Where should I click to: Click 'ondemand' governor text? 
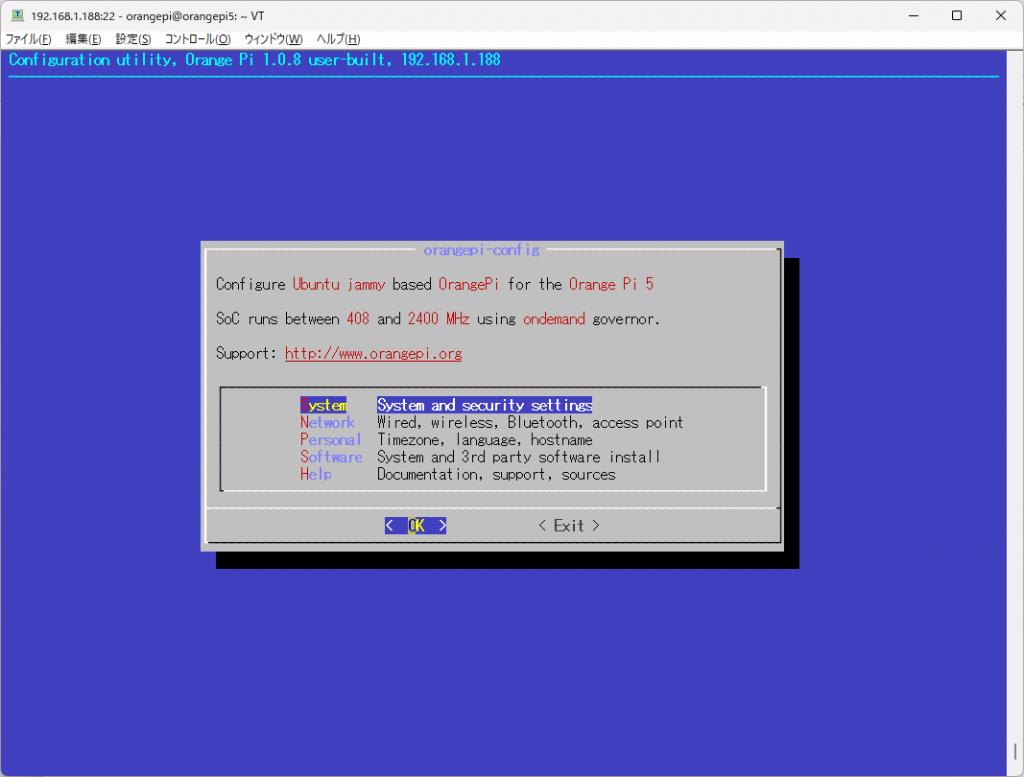554,319
